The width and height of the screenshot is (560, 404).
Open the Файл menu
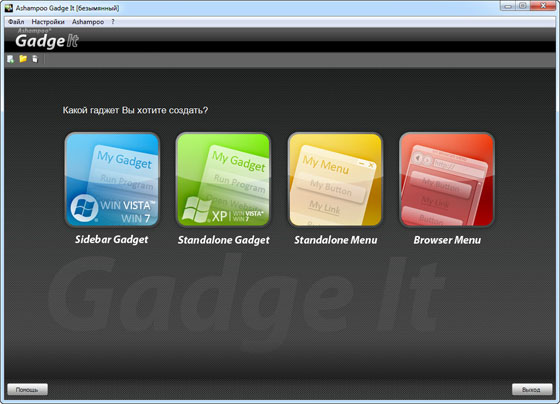pos(16,22)
